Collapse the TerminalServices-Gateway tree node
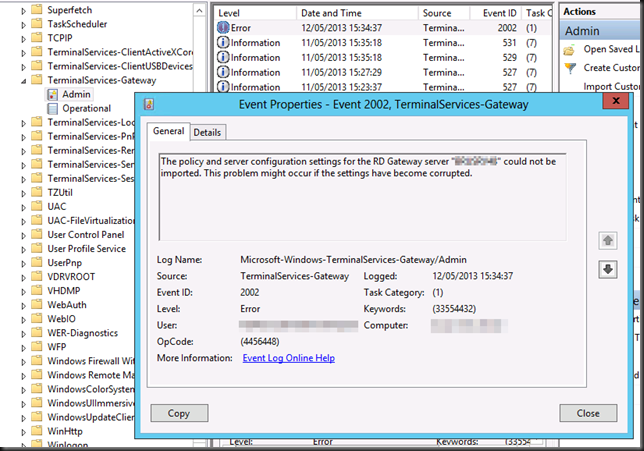This screenshot has width=644, height=451. [23, 81]
